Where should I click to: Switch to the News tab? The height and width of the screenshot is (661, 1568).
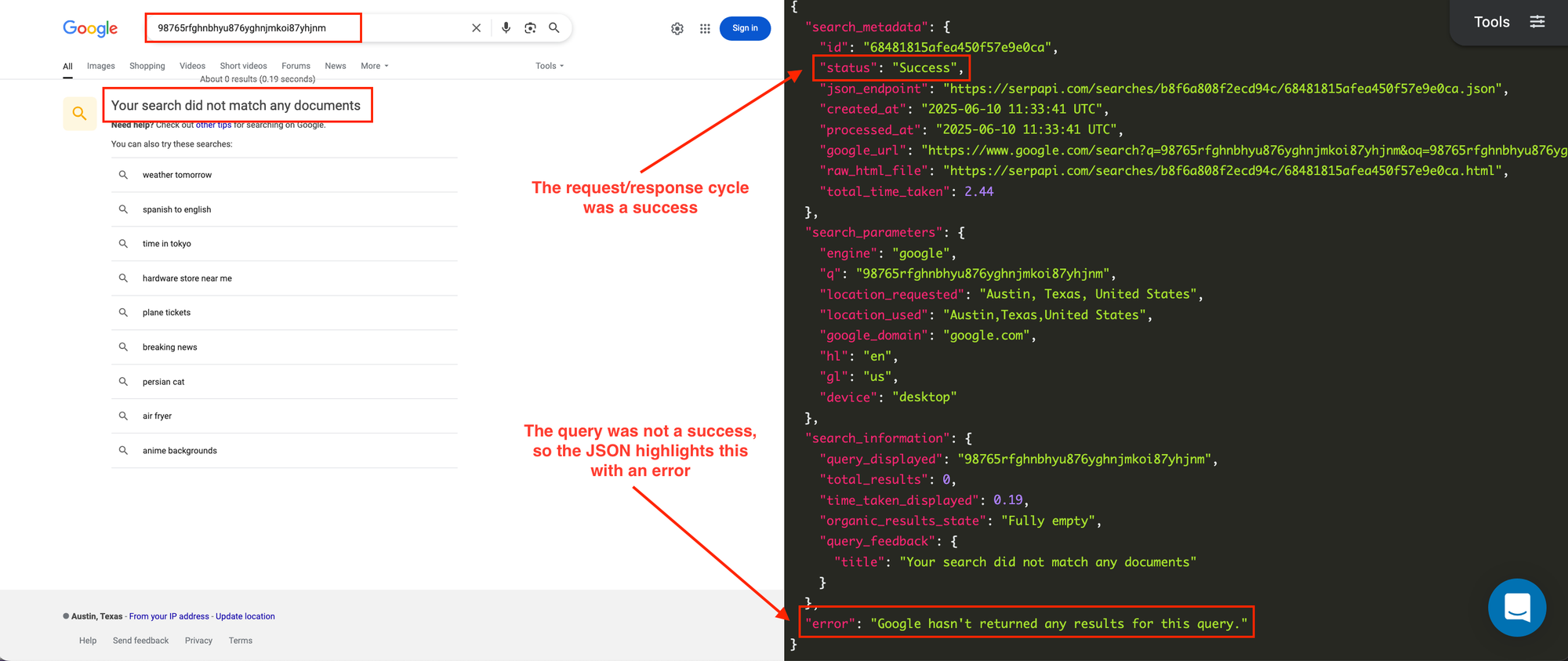[x=336, y=66]
